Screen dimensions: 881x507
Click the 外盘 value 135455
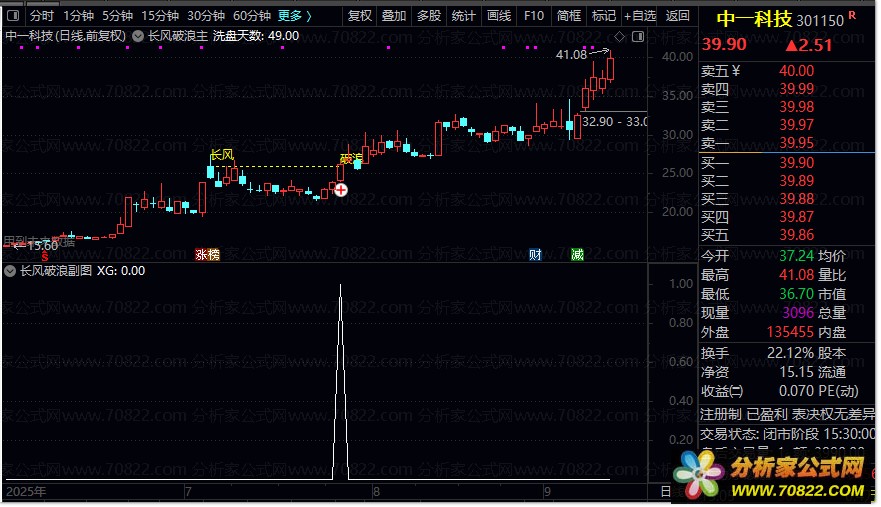[x=790, y=332]
